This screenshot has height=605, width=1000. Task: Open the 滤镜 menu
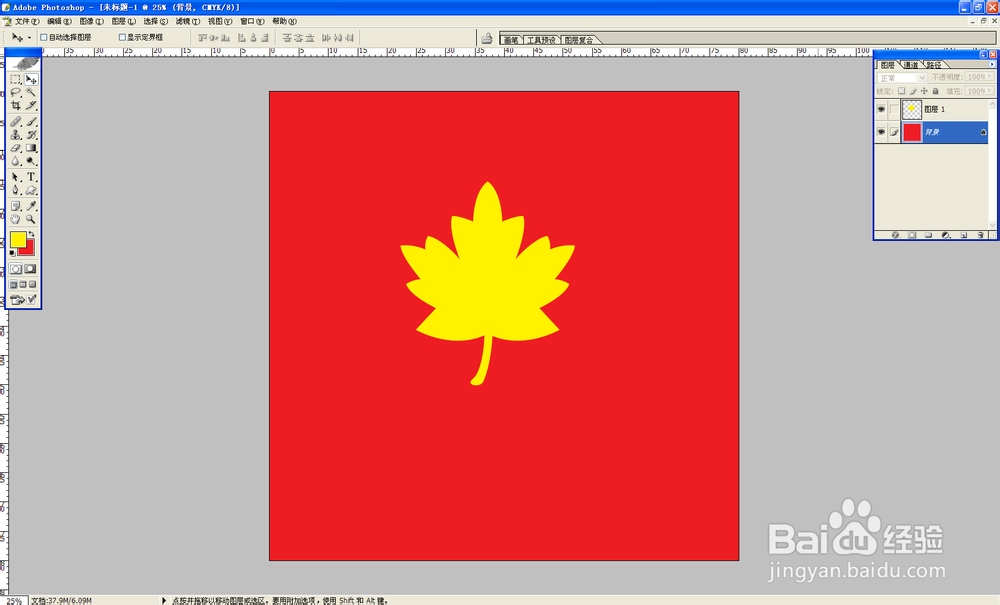point(188,22)
